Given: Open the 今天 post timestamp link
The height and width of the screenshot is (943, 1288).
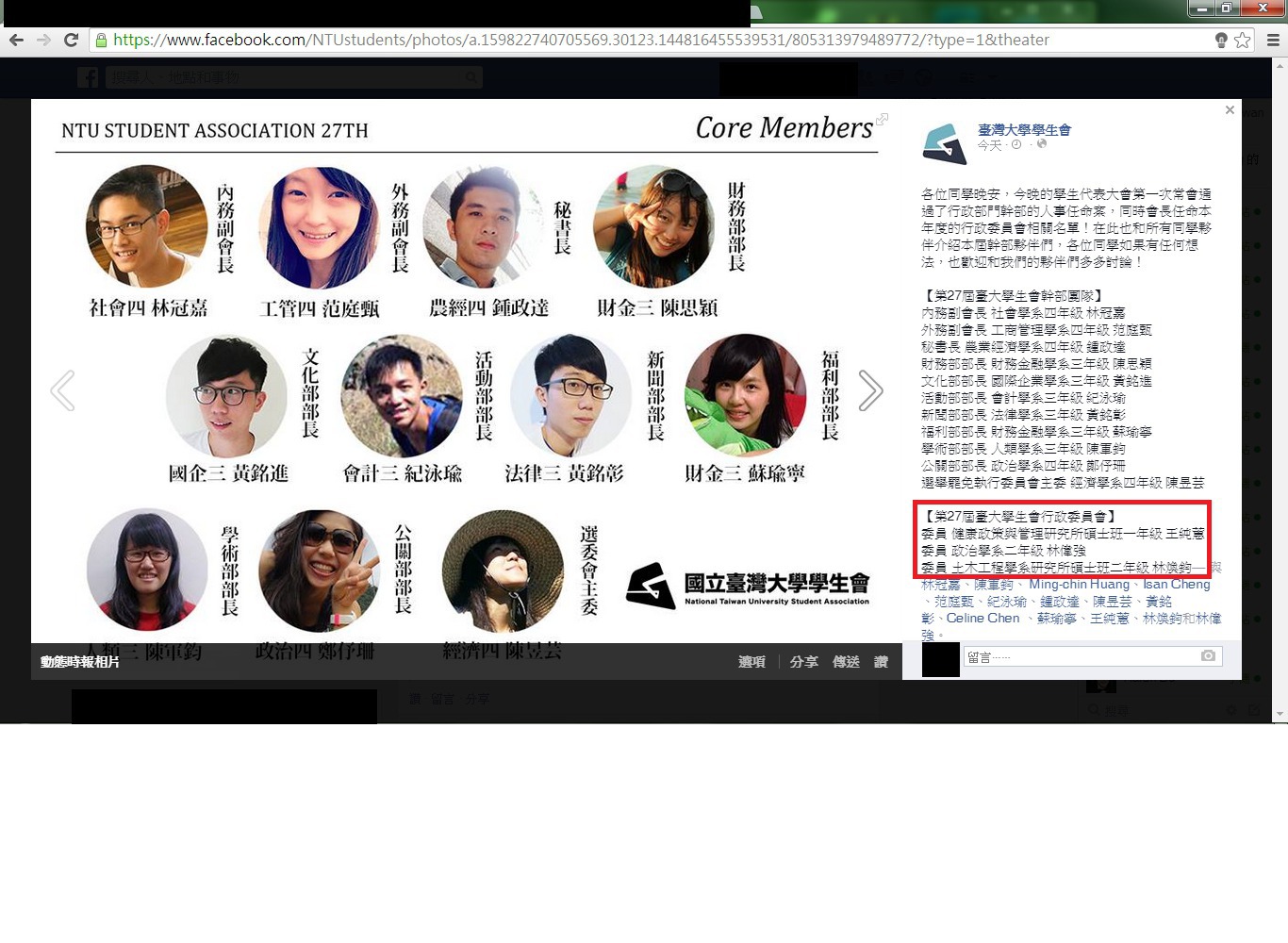Looking at the screenshot, I should click(989, 145).
